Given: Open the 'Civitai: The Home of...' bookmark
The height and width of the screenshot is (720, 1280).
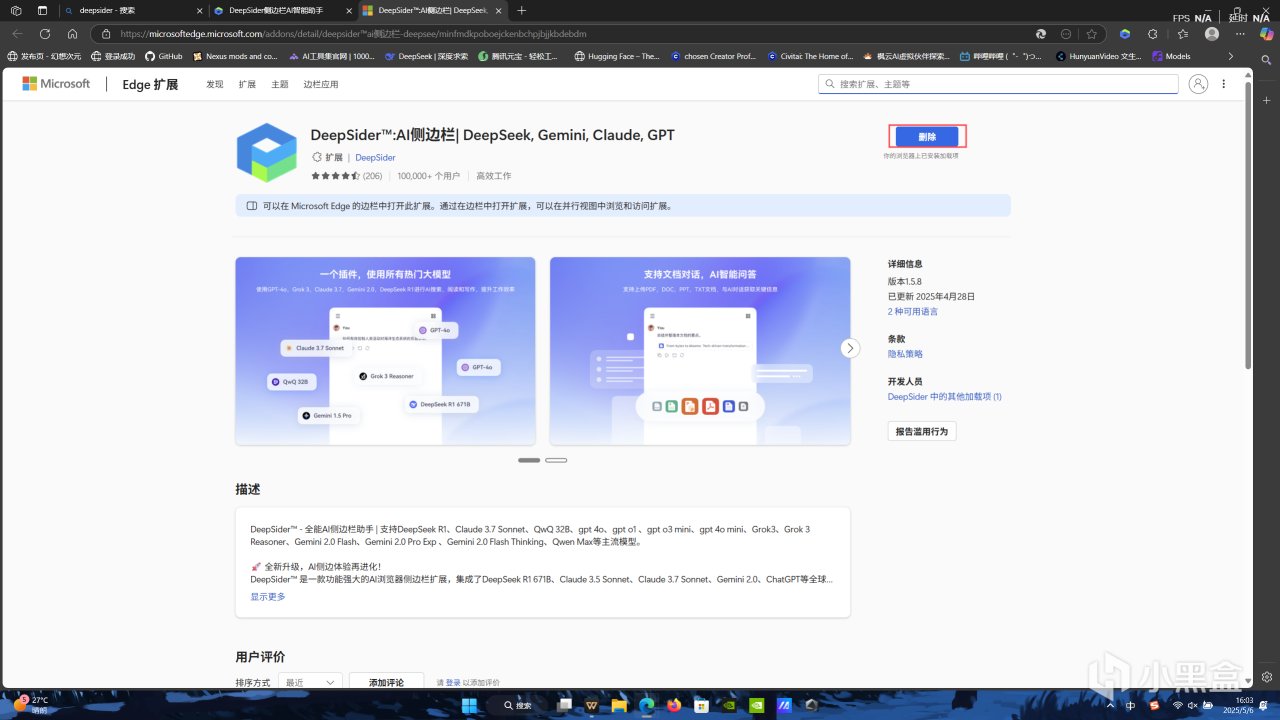Looking at the screenshot, I should pos(812,56).
